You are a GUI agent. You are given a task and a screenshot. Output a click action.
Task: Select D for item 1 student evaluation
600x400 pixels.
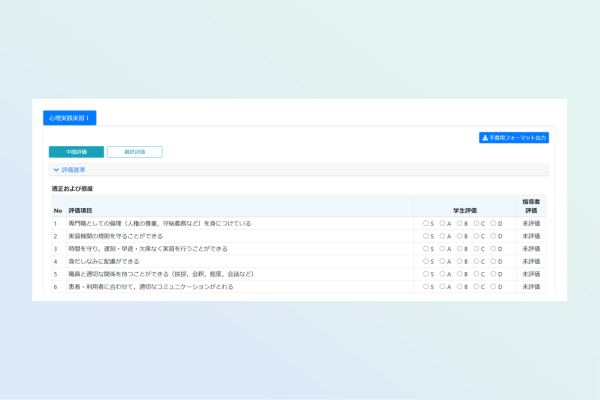pos(495,223)
